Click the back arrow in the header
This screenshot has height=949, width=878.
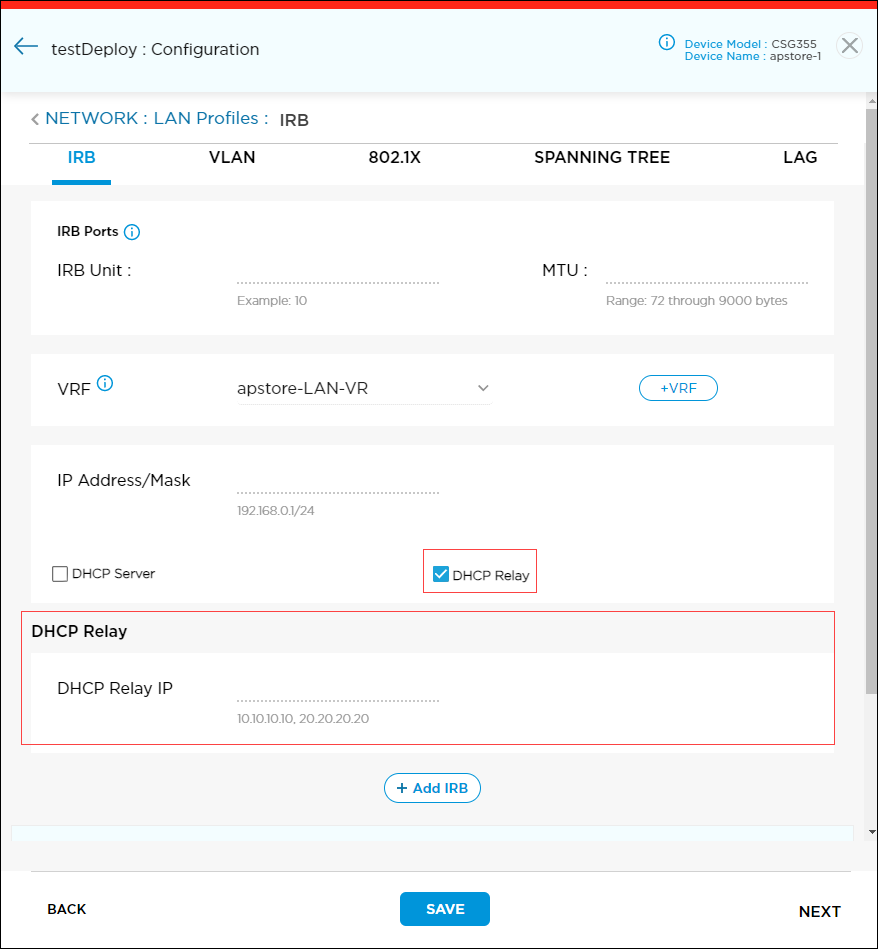point(26,46)
